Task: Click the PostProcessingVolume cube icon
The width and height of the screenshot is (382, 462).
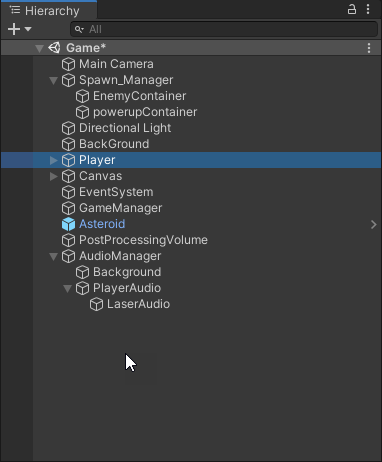Action: (x=68, y=240)
